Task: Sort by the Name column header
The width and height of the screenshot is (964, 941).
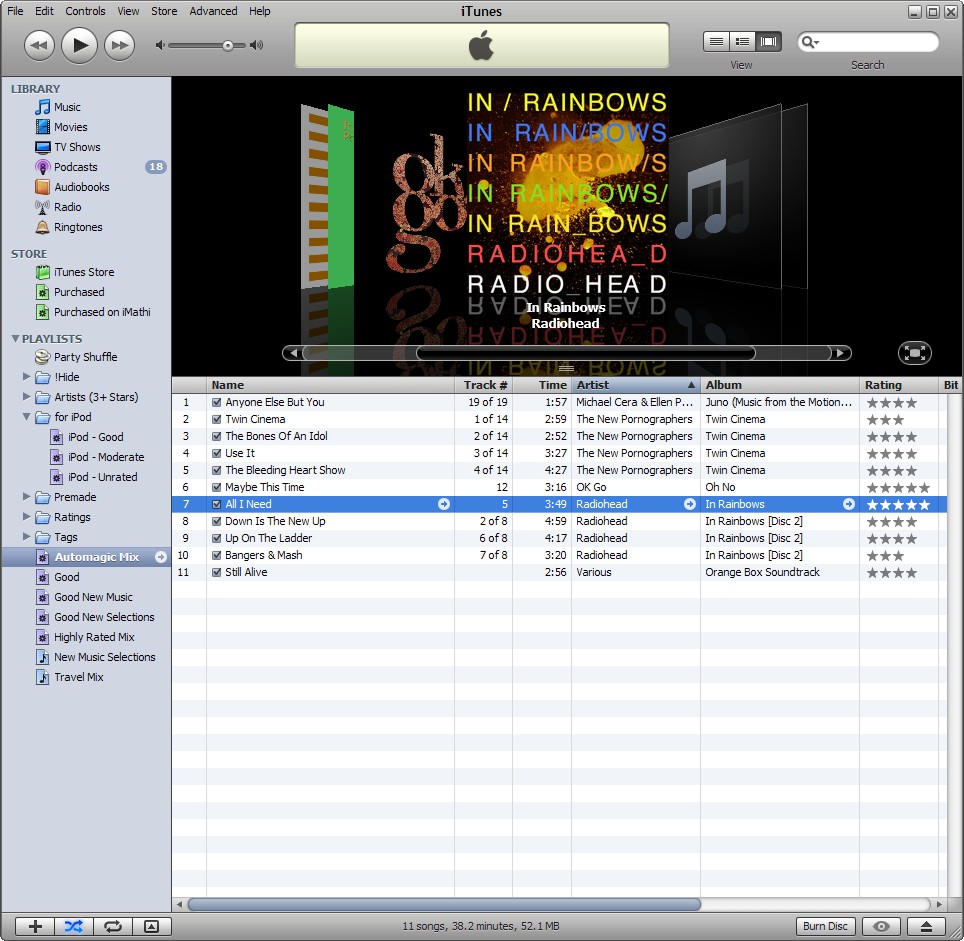Action: 330,385
